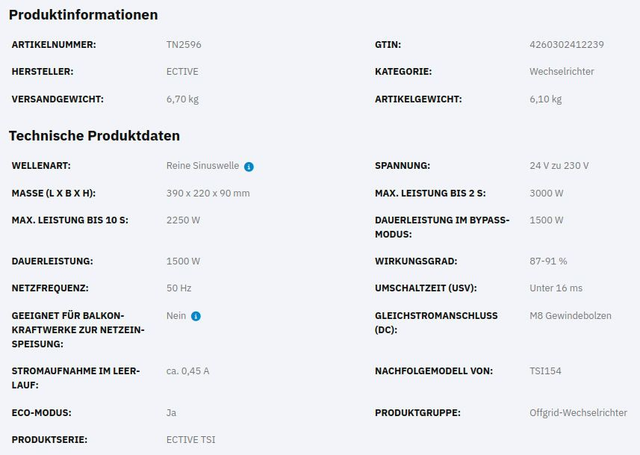Click the article number TN2596
Viewport: 640px width, 455px height.
183,45
